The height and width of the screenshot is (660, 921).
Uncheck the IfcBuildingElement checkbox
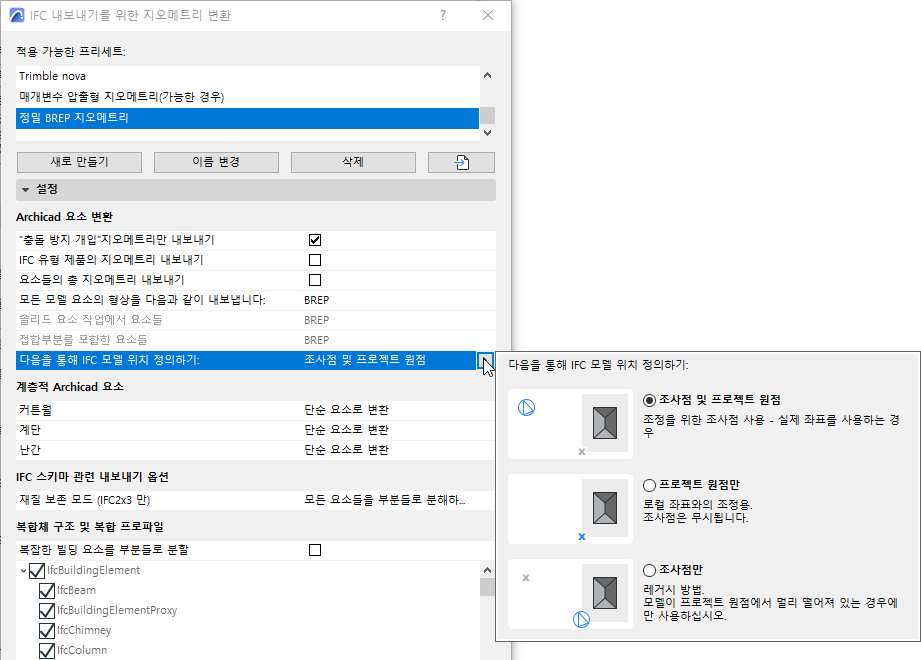point(36,571)
